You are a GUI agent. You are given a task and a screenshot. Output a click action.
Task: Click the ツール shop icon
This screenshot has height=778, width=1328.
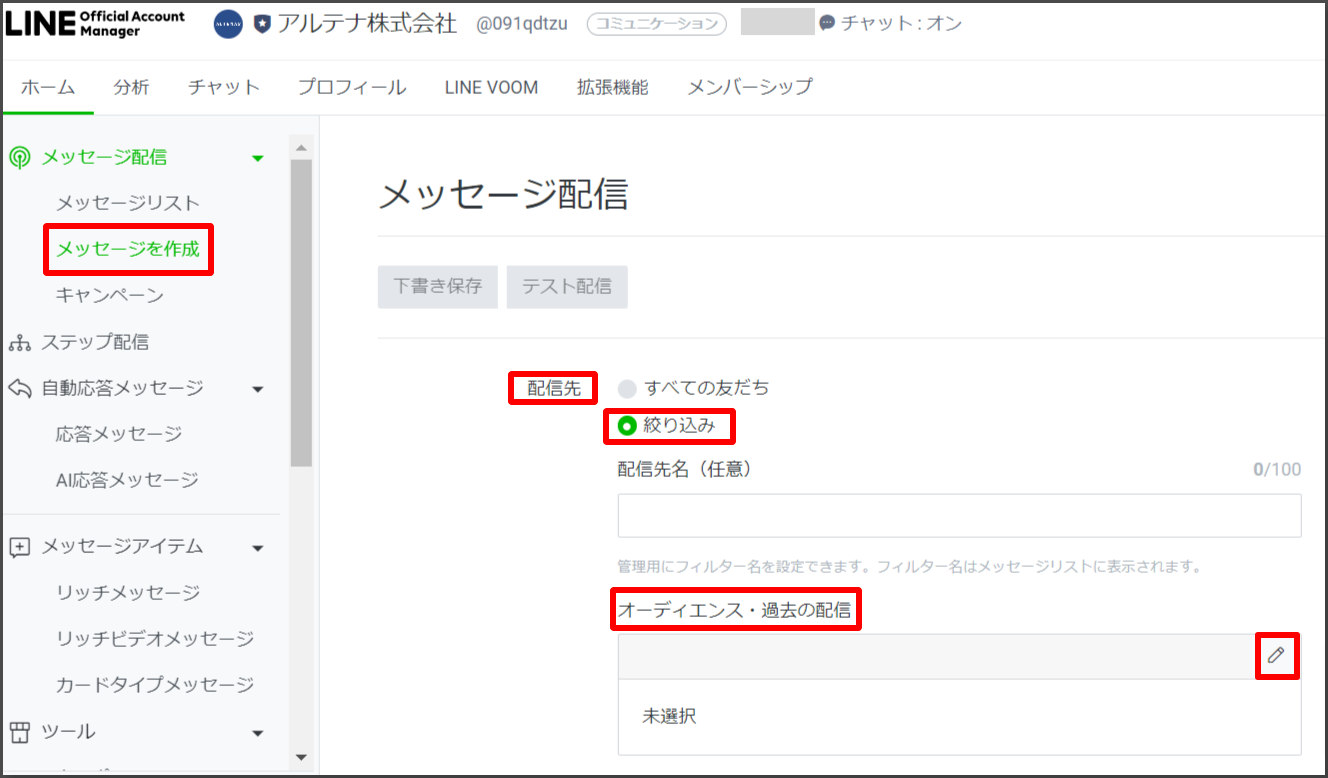click(x=19, y=732)
